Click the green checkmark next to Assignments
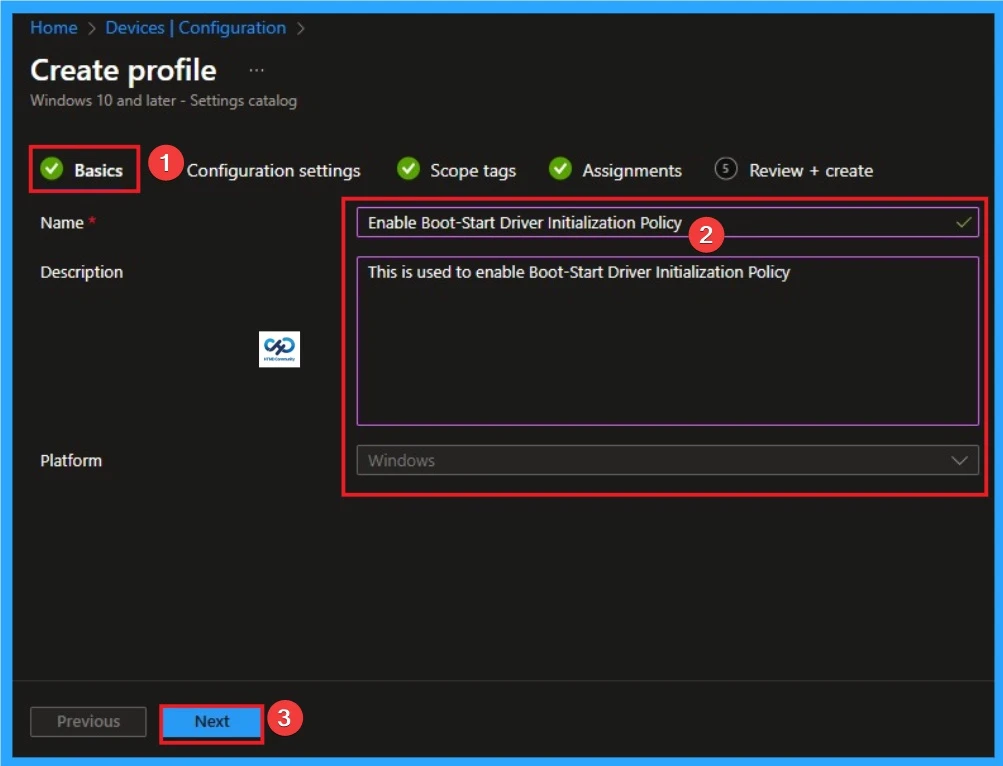Screen dimensions: 1003x766 [559, 169]
